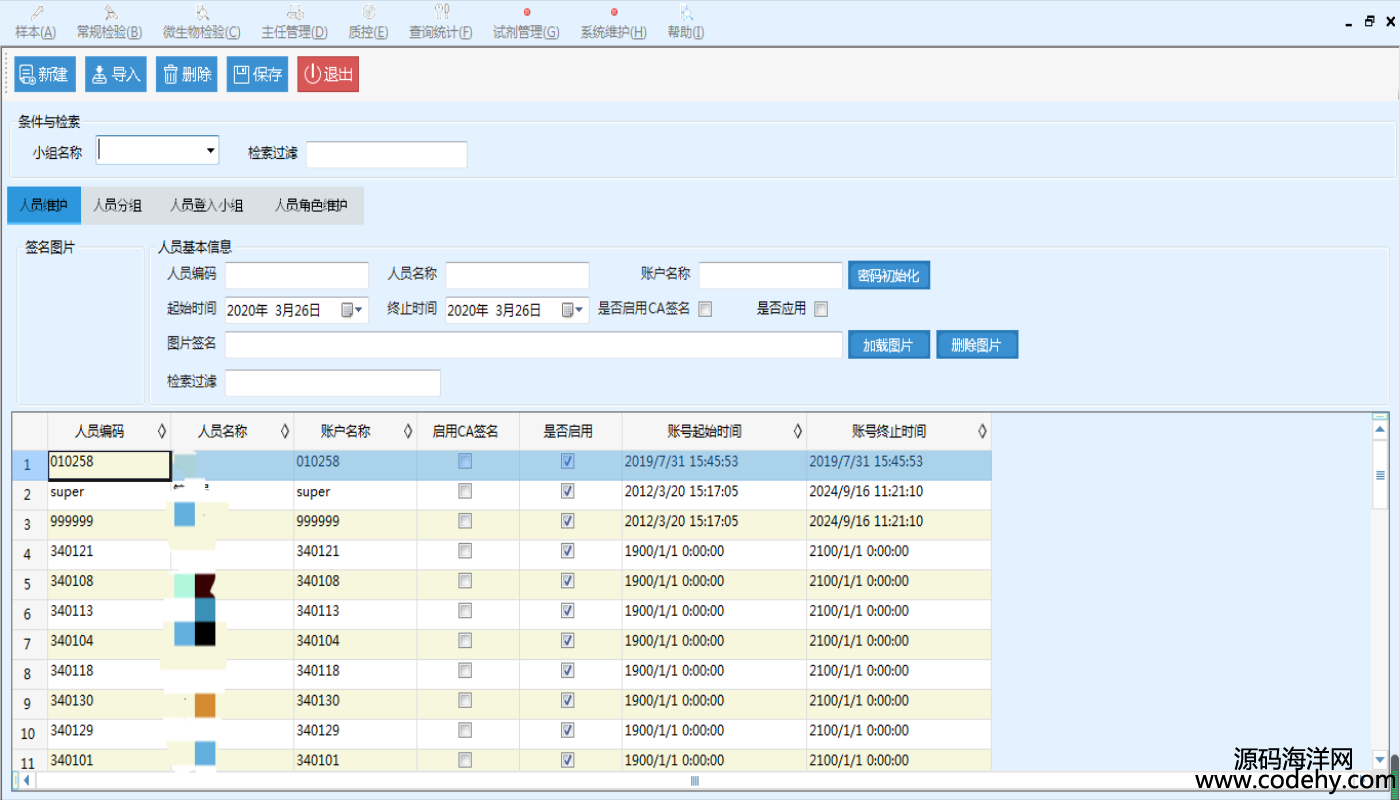This screenshot has width=1400, height=800.
Task: Focus the 人员名称 input field
Action: [517, 275]
